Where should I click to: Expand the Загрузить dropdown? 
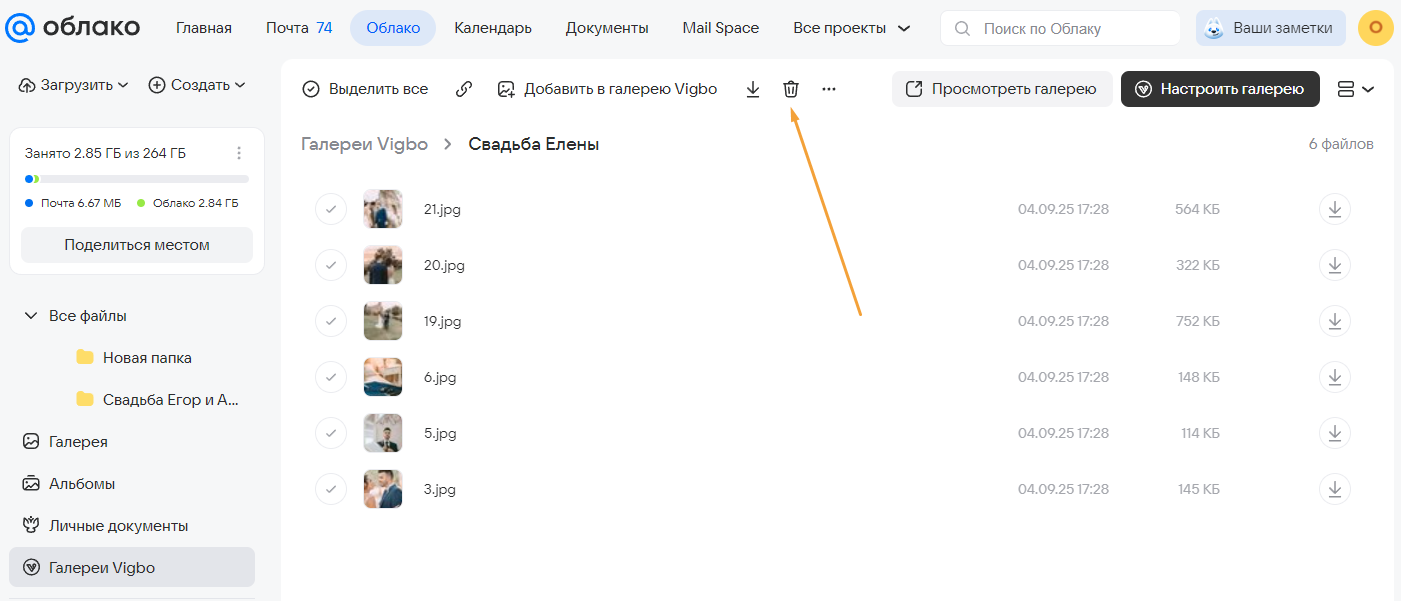coord(75,85)
